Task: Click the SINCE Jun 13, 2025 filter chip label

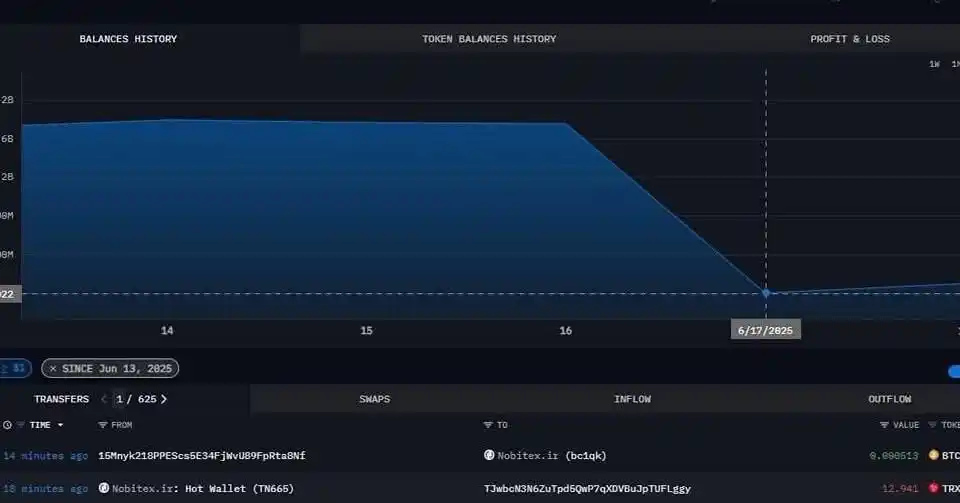Action: pyautogui.click(x=117, y=368)
